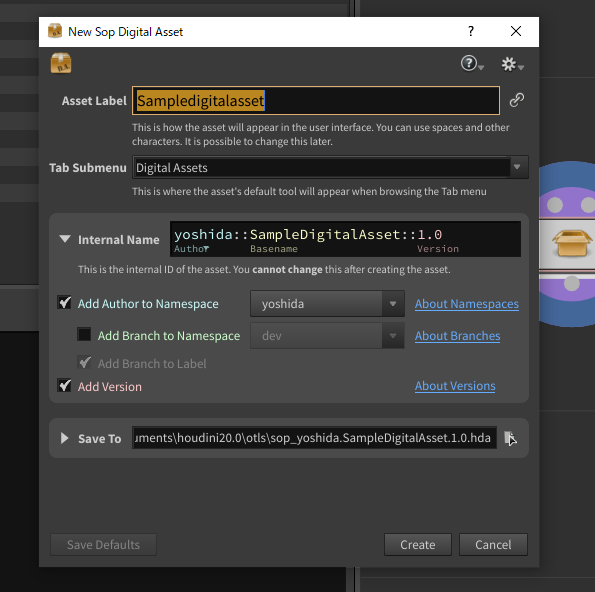Click the Save To file path field
Image resolution: width=595 pixels, height=592 pixels.
pos(314,438)
